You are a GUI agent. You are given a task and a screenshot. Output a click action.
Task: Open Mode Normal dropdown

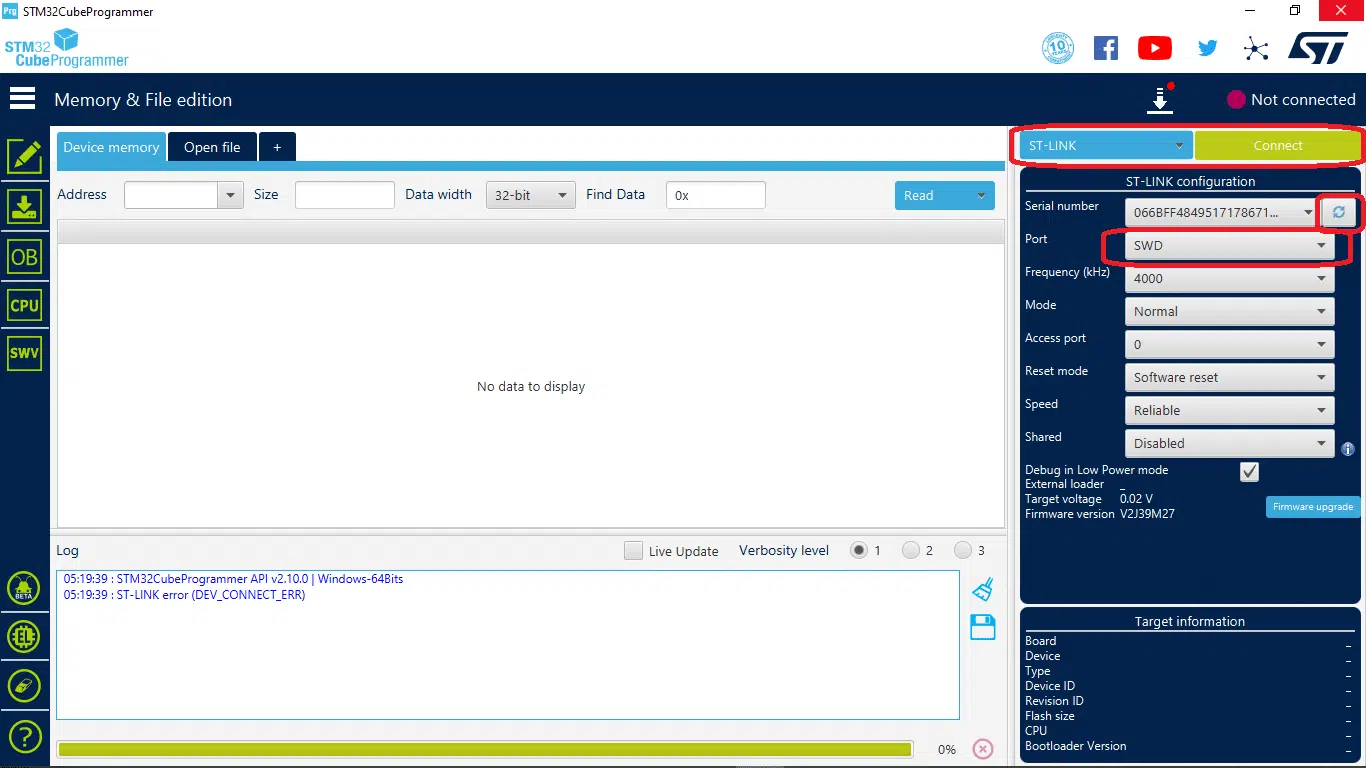[x=1229, y=311]
